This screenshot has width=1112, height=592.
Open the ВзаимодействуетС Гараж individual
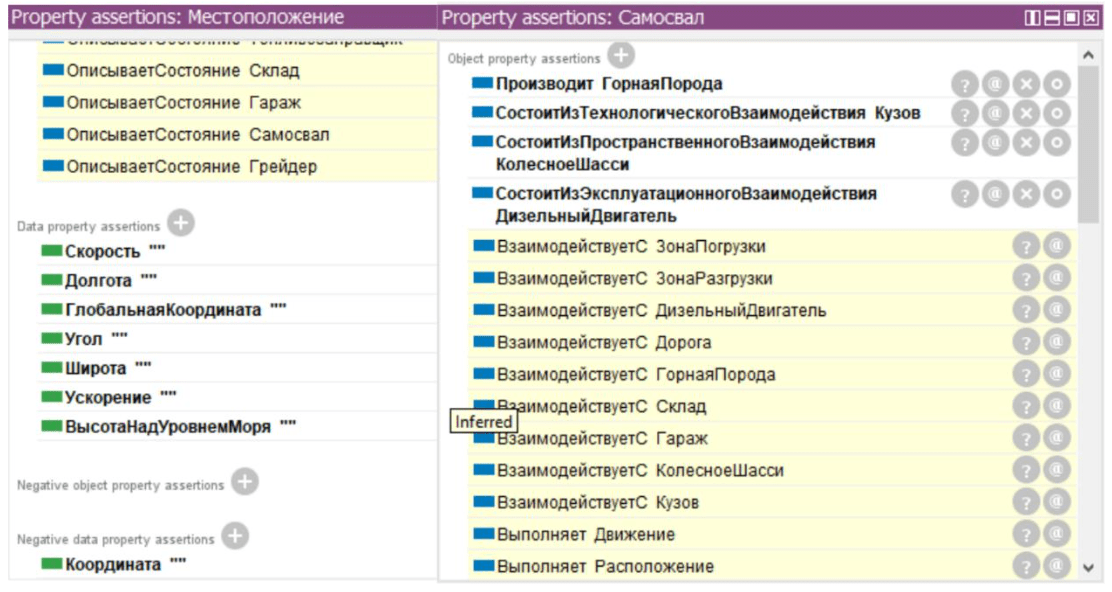[602, 438]
